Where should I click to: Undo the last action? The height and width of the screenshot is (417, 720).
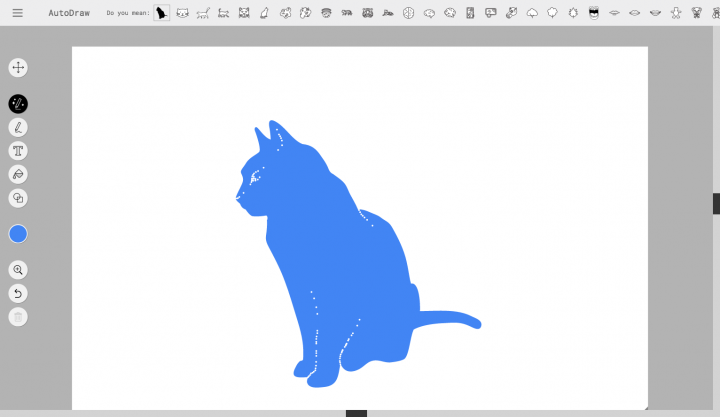click(18, 293)
